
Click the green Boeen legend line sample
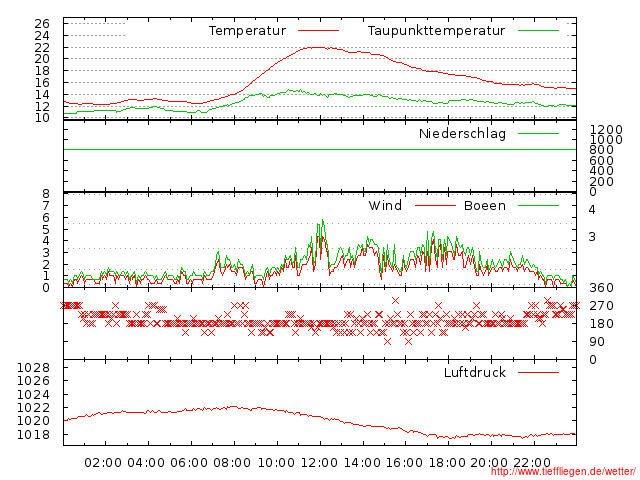(x=538, y=205)
